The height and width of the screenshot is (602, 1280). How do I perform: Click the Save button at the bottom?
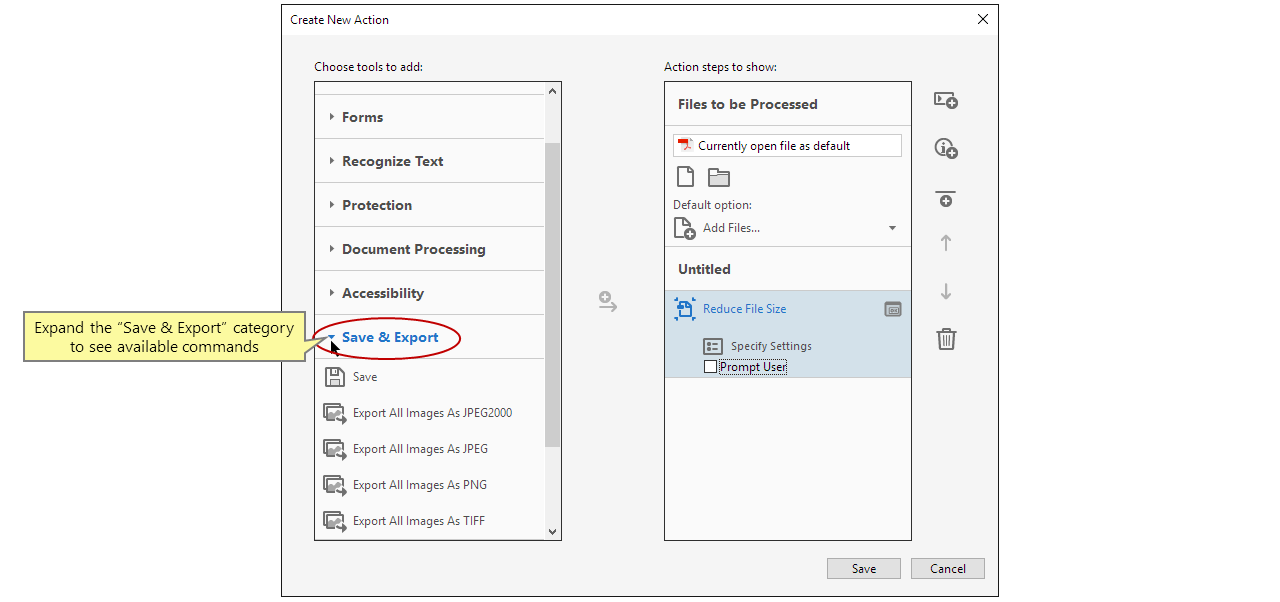pos(863,568)
